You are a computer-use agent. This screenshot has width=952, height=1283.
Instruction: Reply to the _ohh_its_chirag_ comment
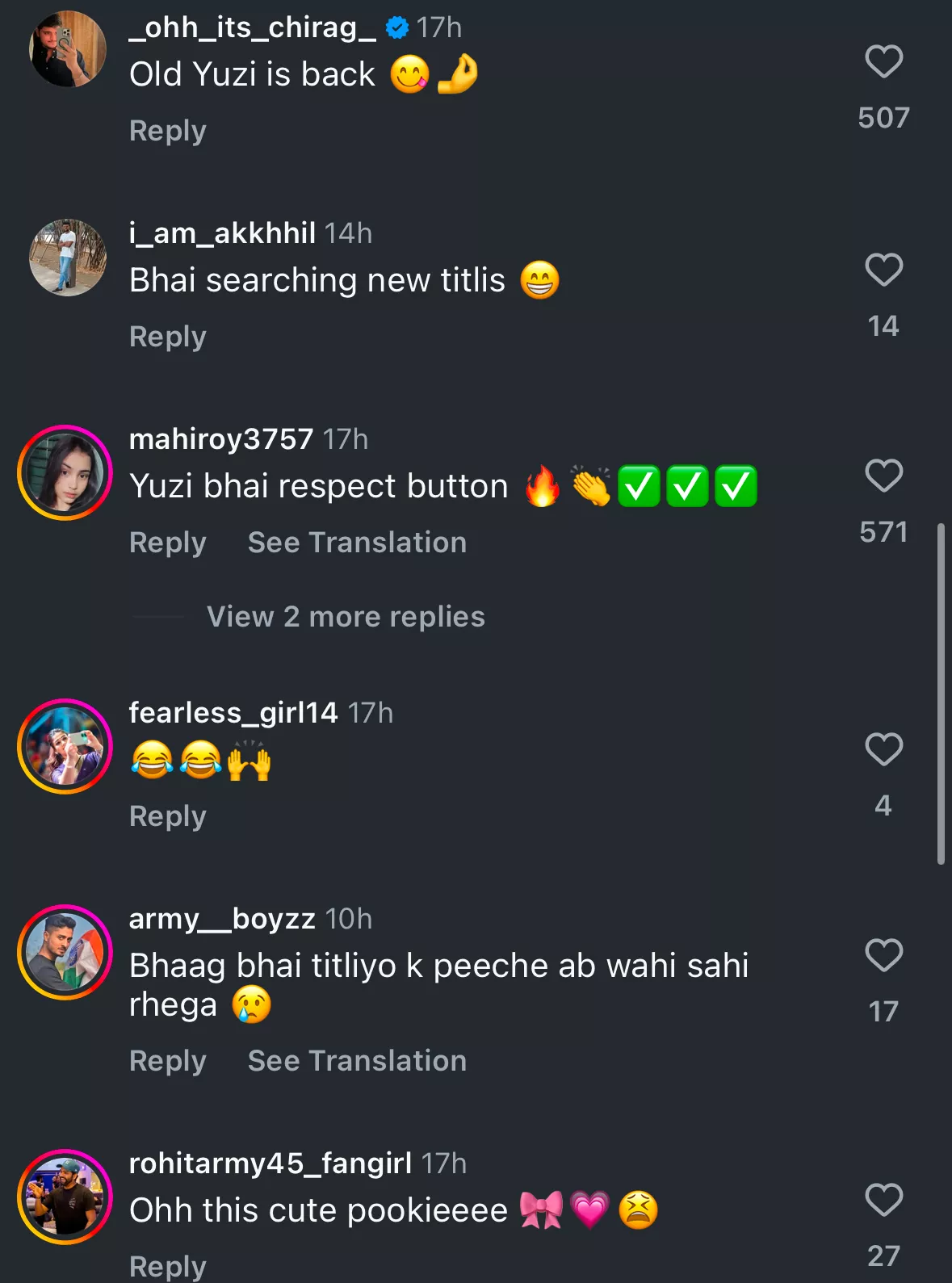pos(168,131)
